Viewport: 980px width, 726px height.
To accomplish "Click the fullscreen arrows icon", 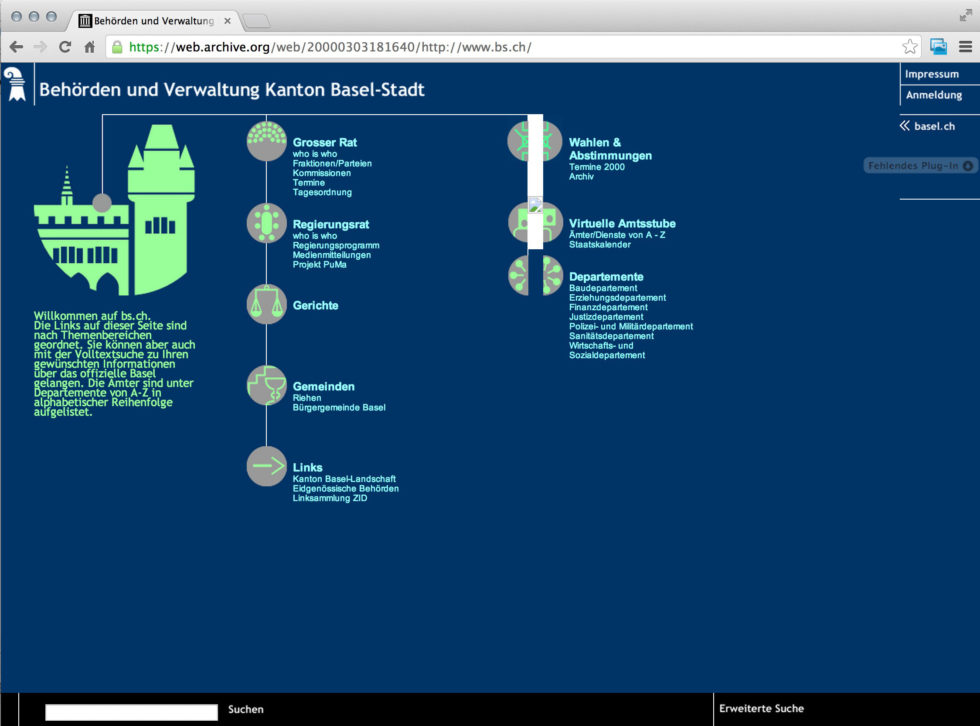I will click(966, 15).
